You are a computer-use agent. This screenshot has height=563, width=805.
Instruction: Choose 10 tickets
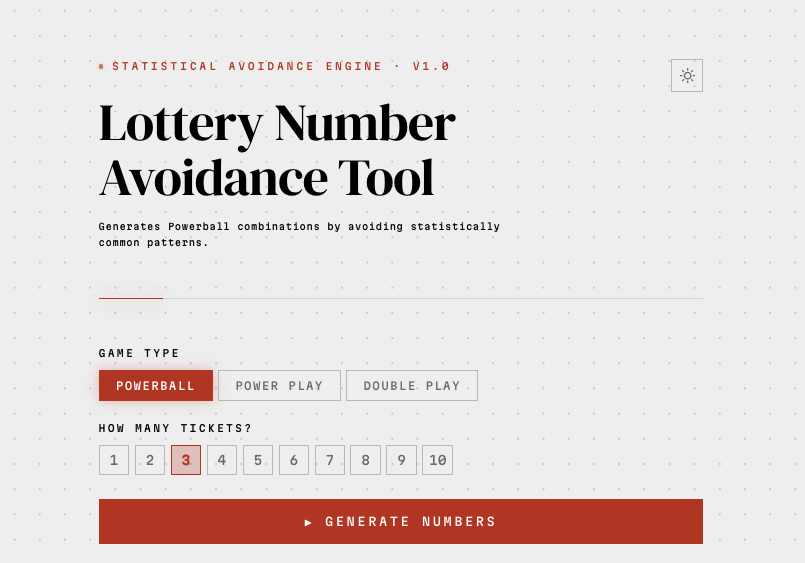tap(437, 460)
